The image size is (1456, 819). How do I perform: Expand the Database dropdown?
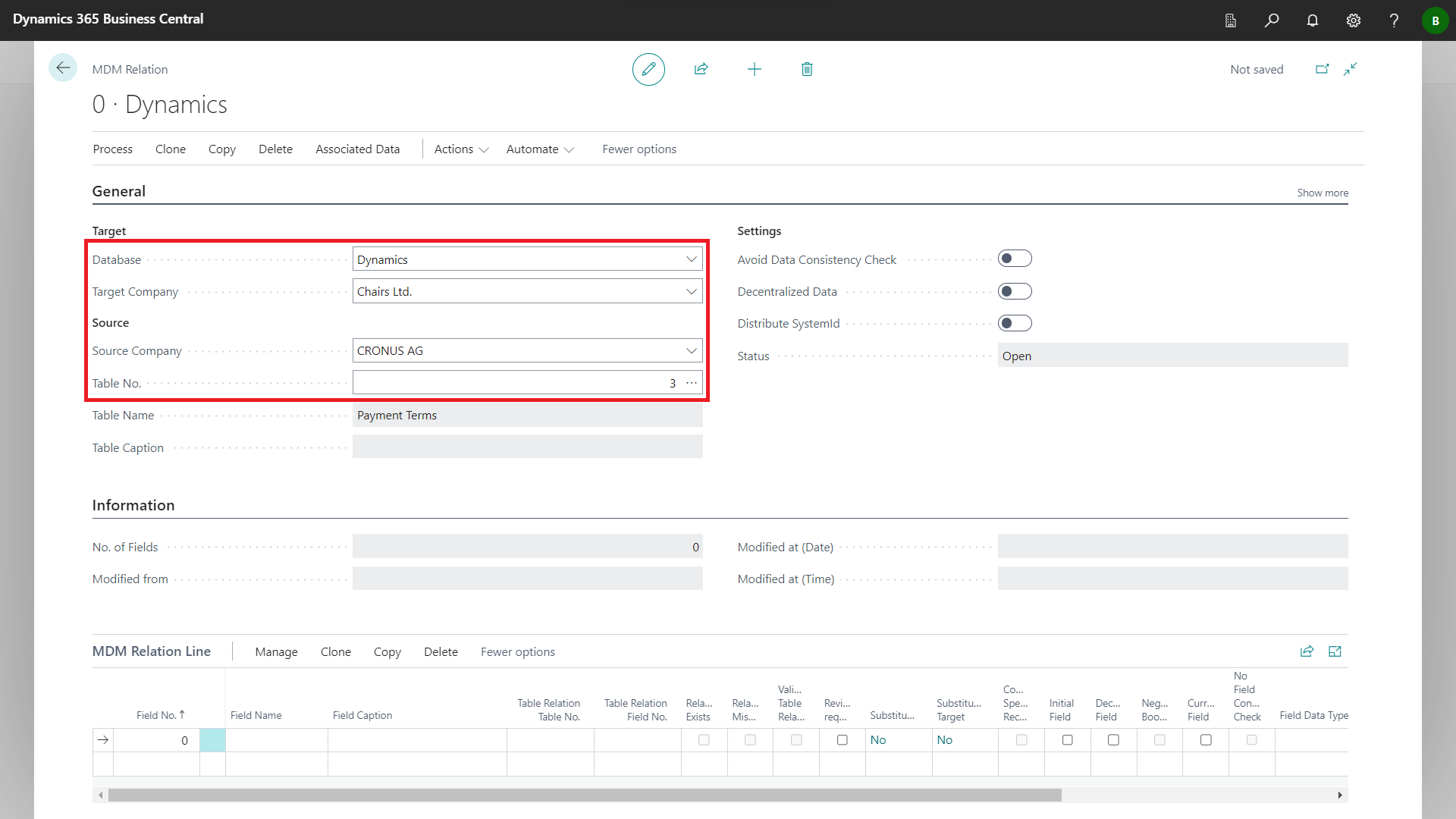tap(691, 259)
